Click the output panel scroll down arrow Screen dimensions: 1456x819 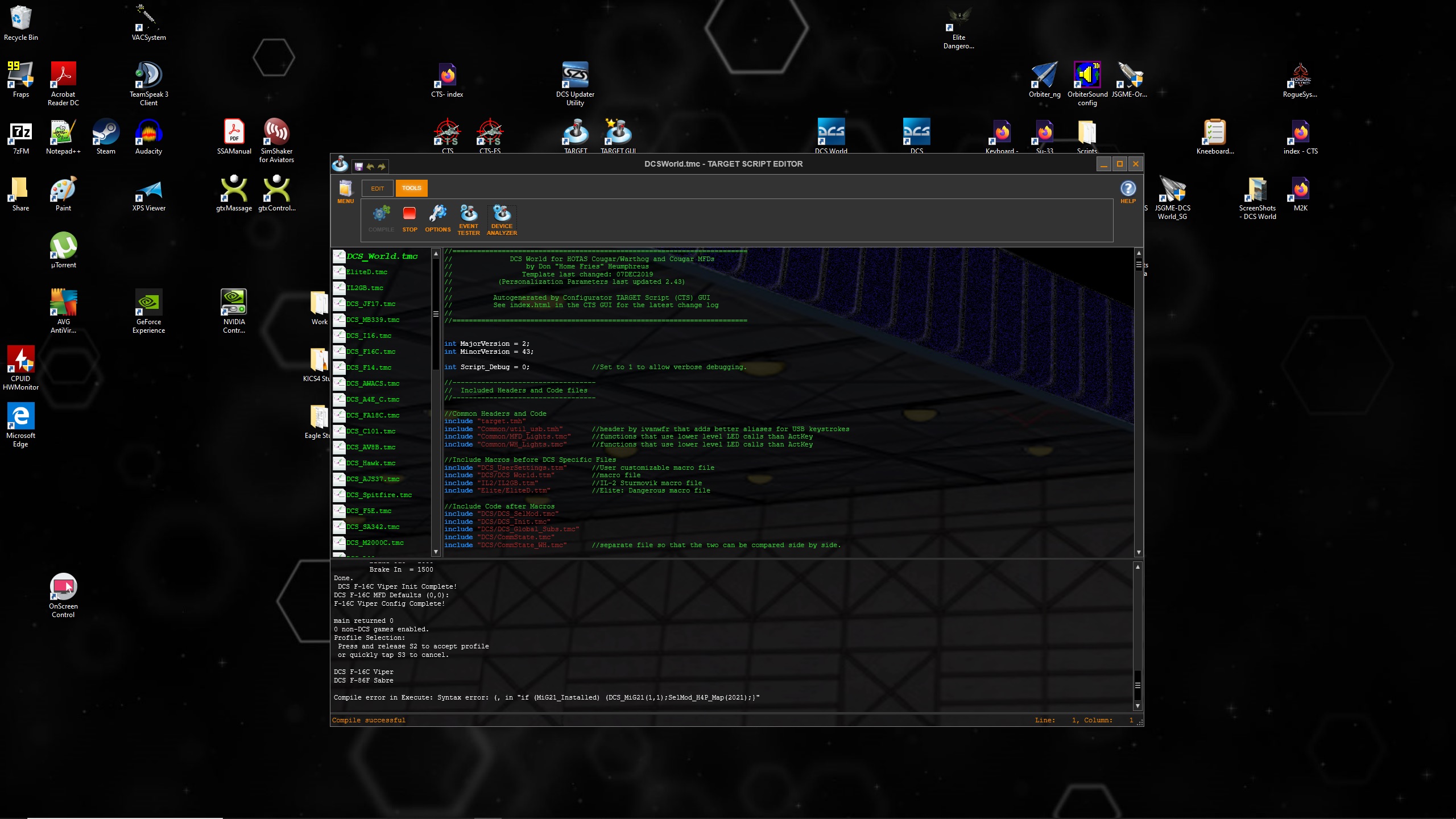coord(1137,706)
